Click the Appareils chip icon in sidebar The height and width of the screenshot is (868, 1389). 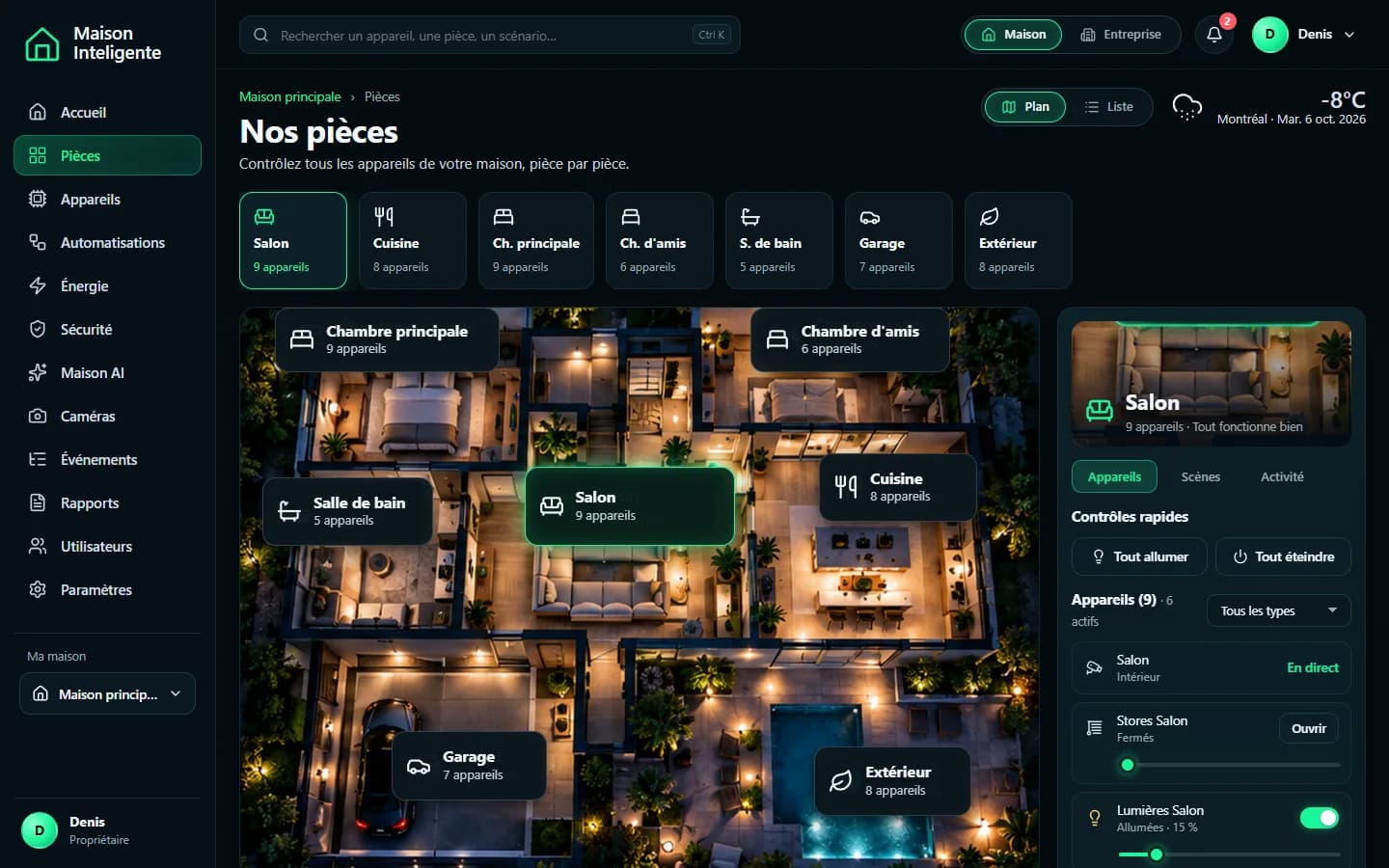38,199
